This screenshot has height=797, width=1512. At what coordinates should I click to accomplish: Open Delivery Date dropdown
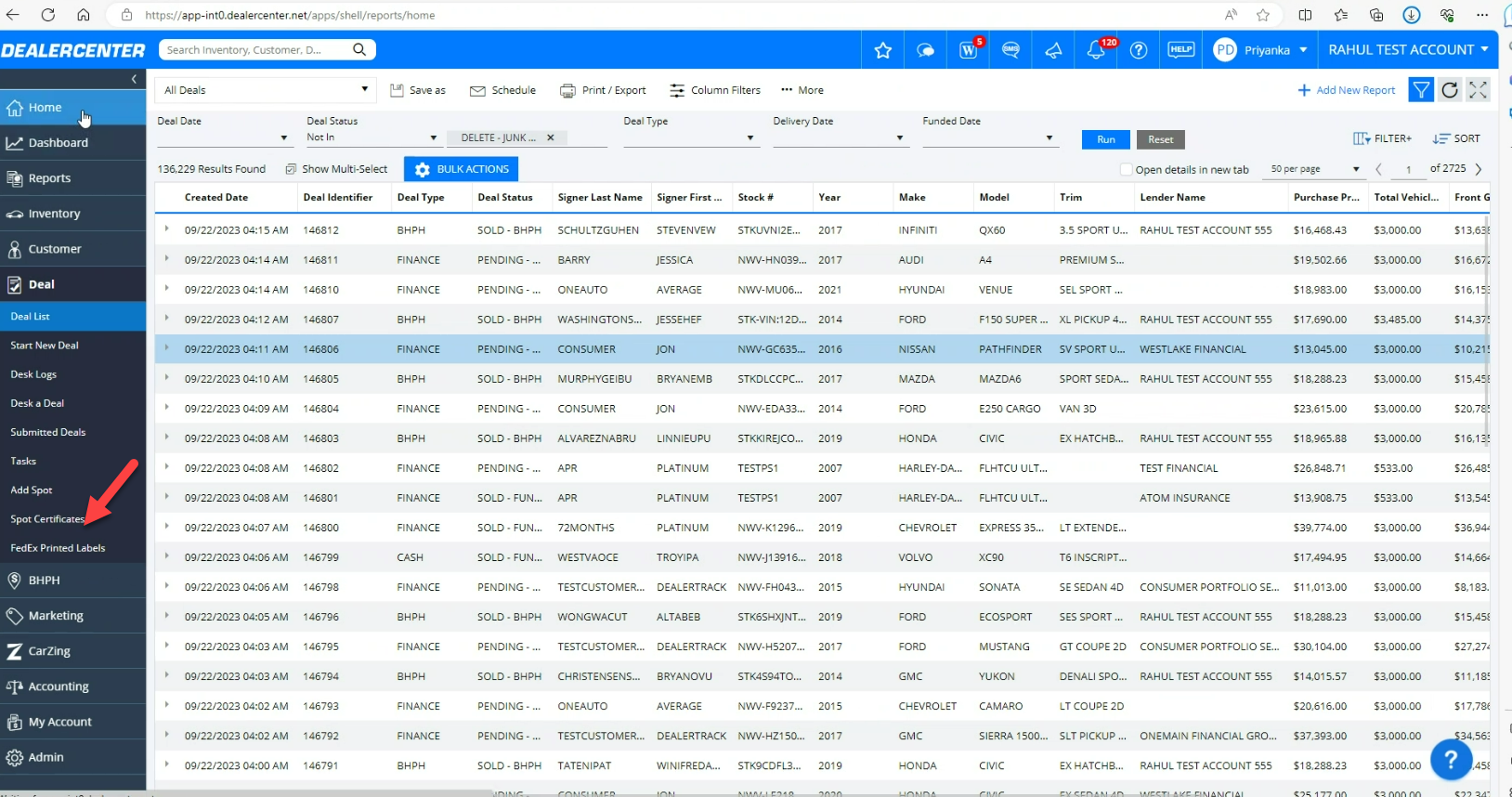click(841, 138)
